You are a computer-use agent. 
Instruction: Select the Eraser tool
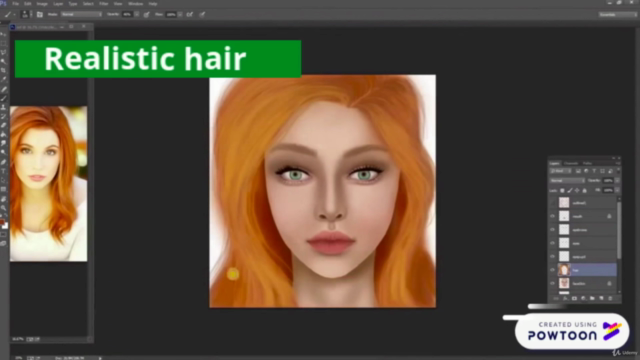tap(4, 125)
